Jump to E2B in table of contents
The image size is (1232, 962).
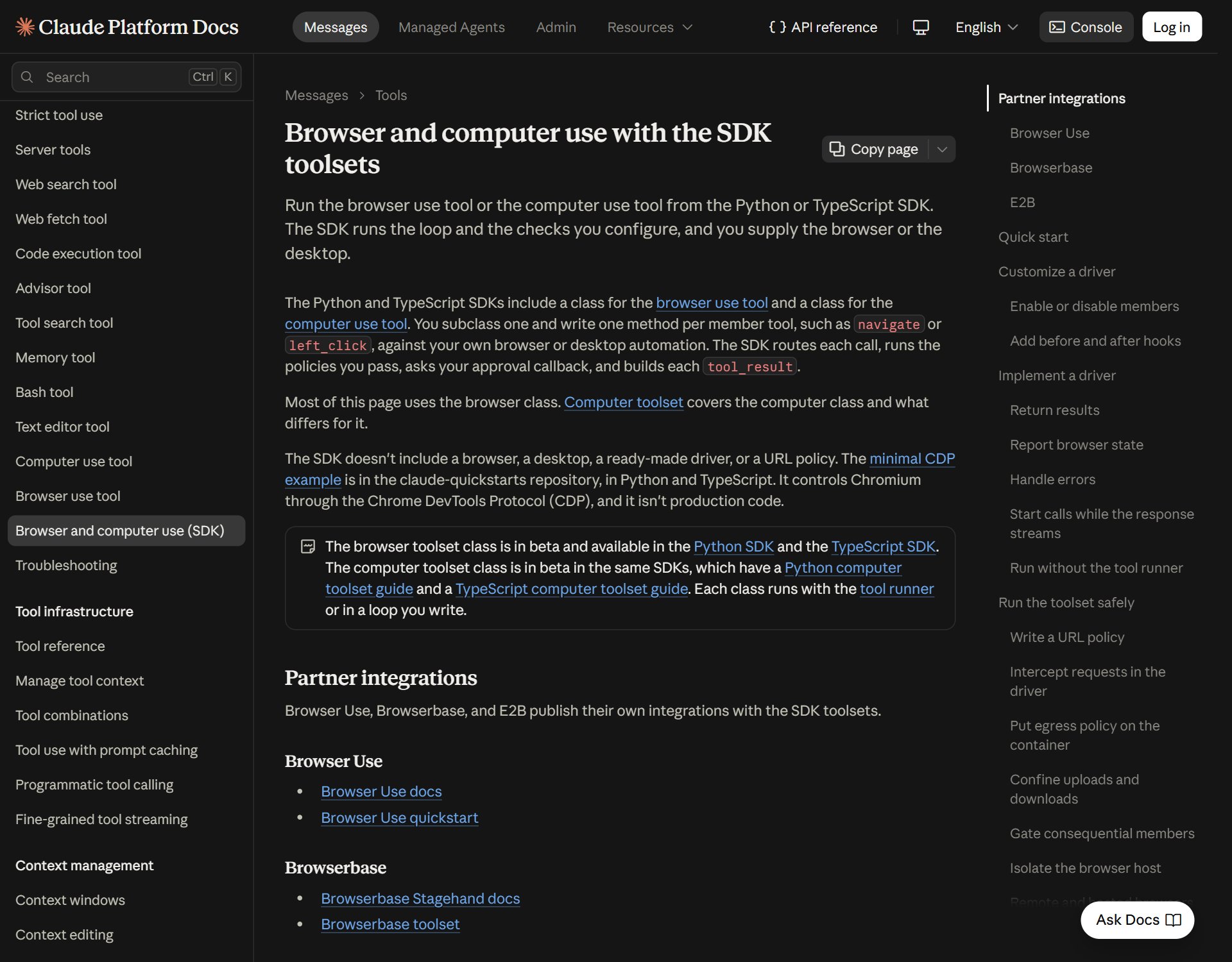pyautogui.click(x=1022, y=202)
